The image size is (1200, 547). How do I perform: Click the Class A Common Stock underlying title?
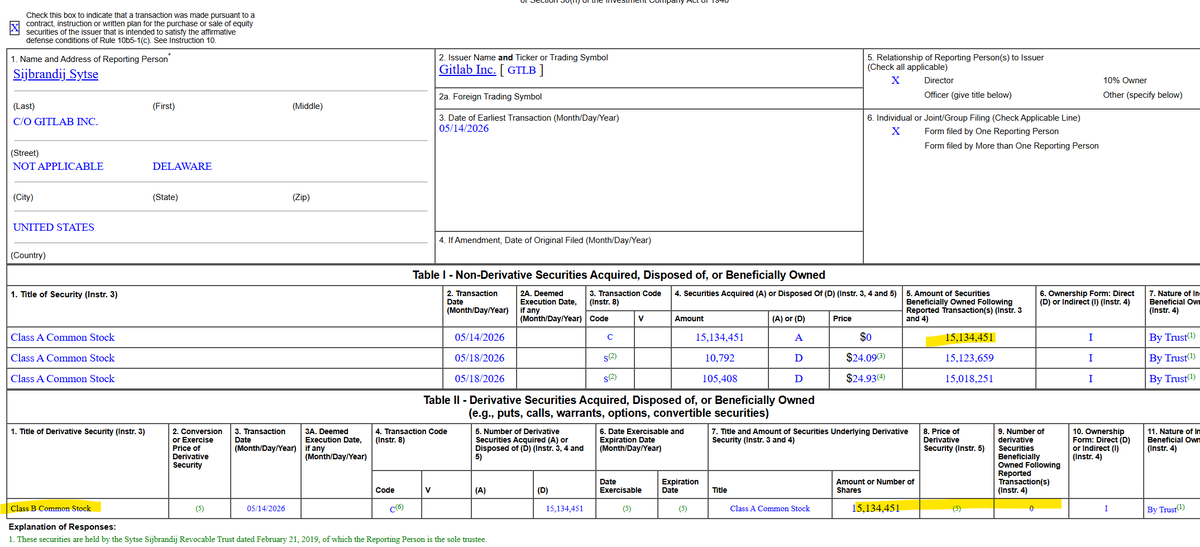pos(770,509)
